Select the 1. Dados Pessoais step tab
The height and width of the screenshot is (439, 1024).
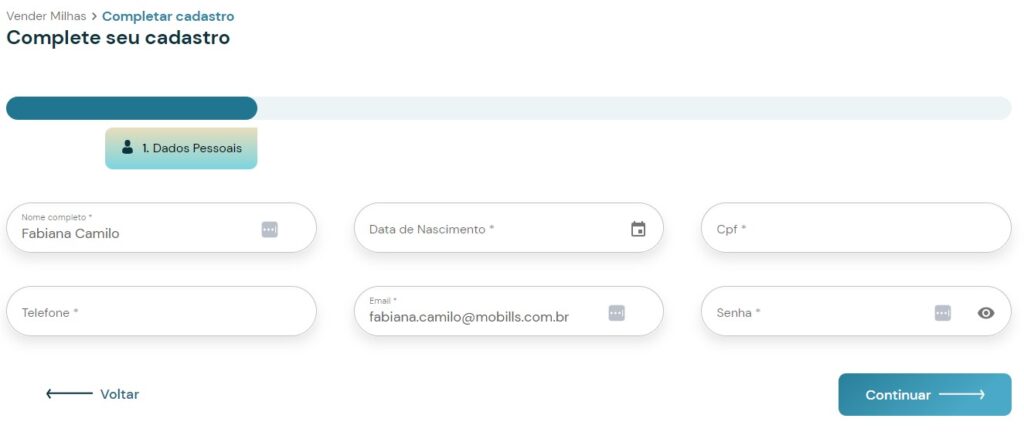pyautogui.click(x=181, y=148)
